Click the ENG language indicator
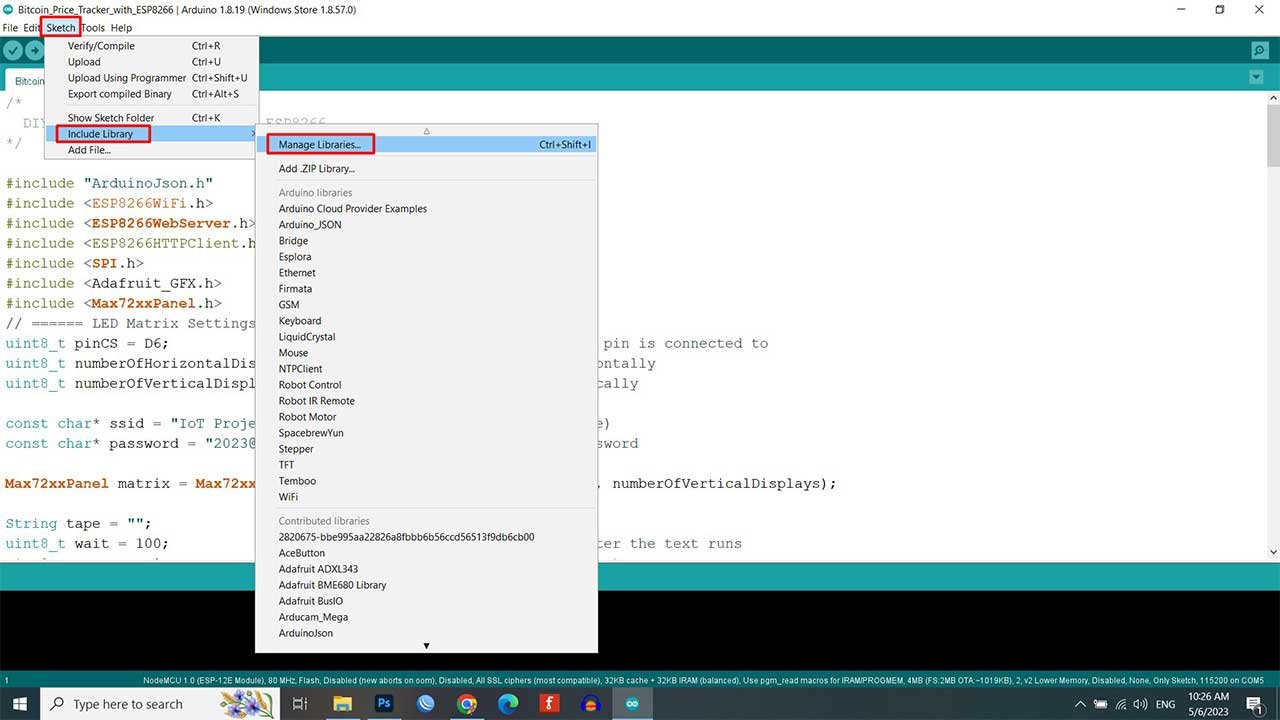Screen dimensions: 1280x720 click(1165, 704)
